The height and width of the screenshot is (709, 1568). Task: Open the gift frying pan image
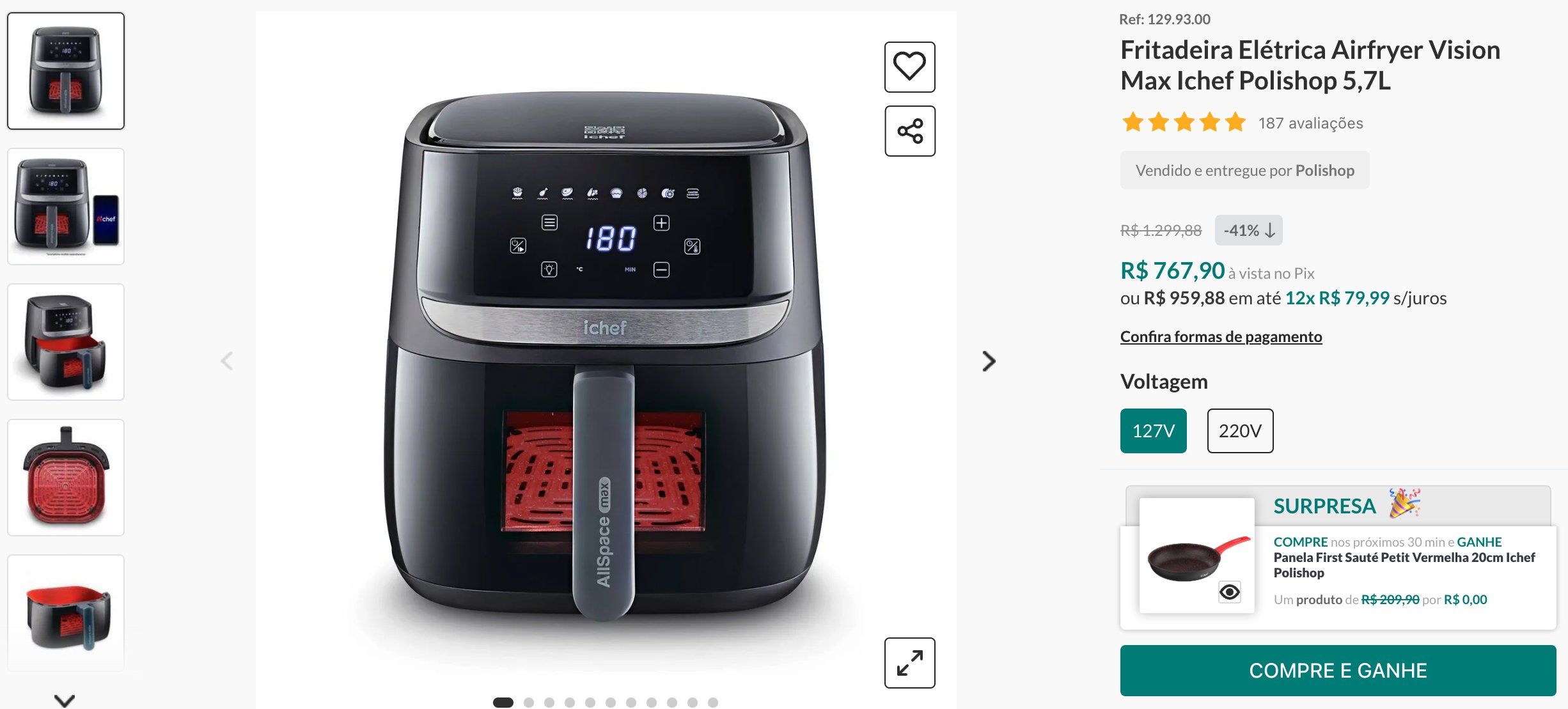(x=1196, y=556)
